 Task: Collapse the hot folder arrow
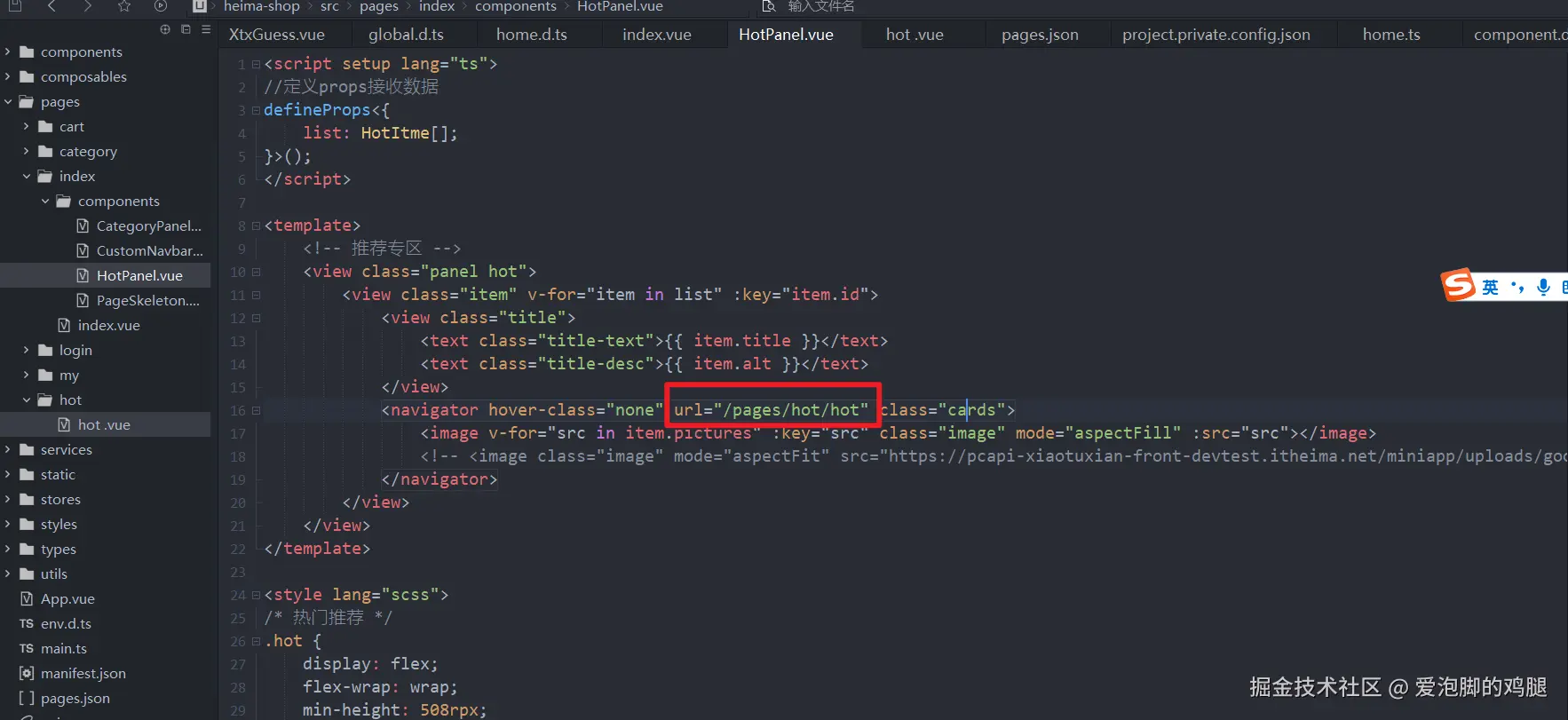click(x=27, y=400)
